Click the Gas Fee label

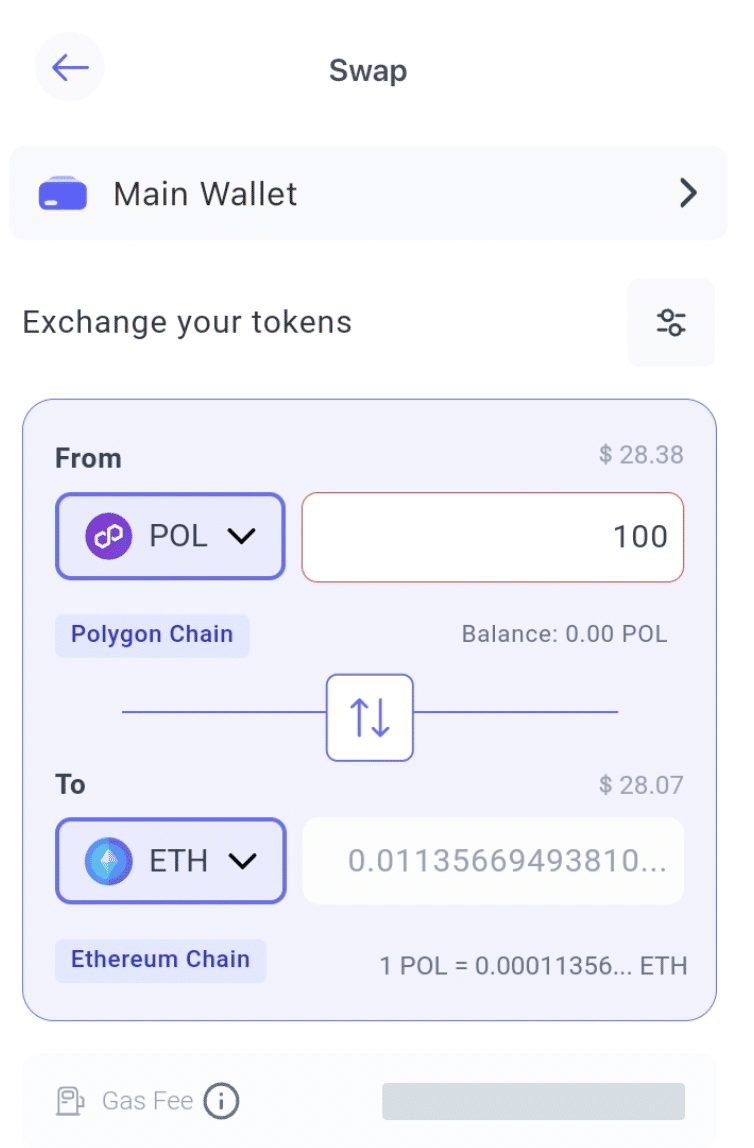pos(147,1101)
